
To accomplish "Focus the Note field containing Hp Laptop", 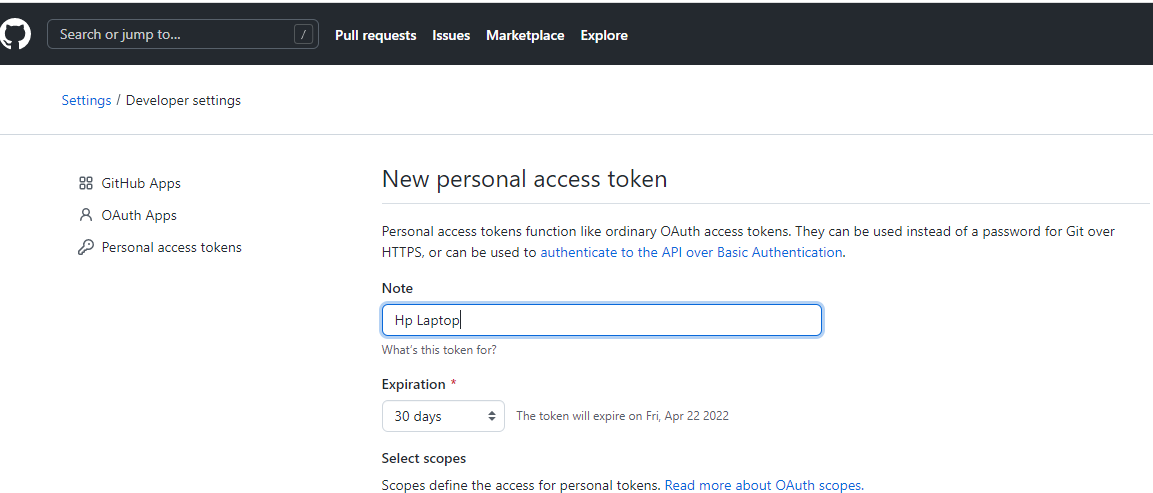I will (x=601, y=320).
